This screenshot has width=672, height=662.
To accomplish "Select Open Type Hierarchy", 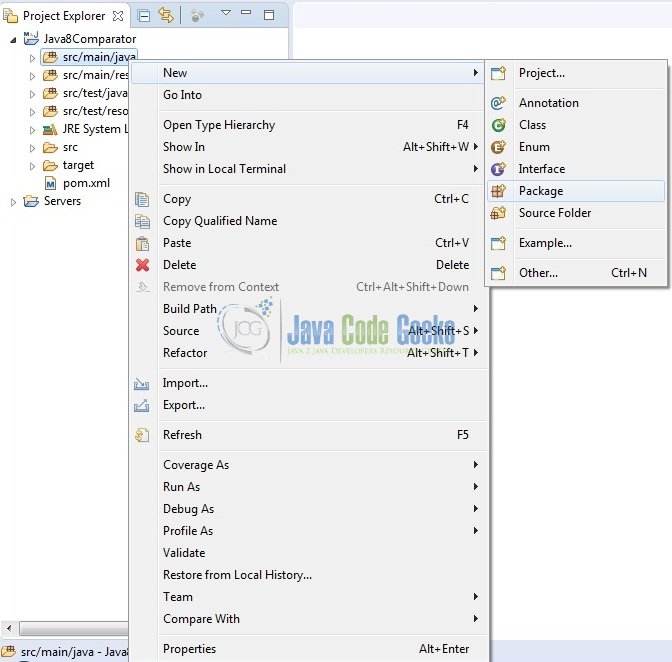I will click(x=308, y=125).
